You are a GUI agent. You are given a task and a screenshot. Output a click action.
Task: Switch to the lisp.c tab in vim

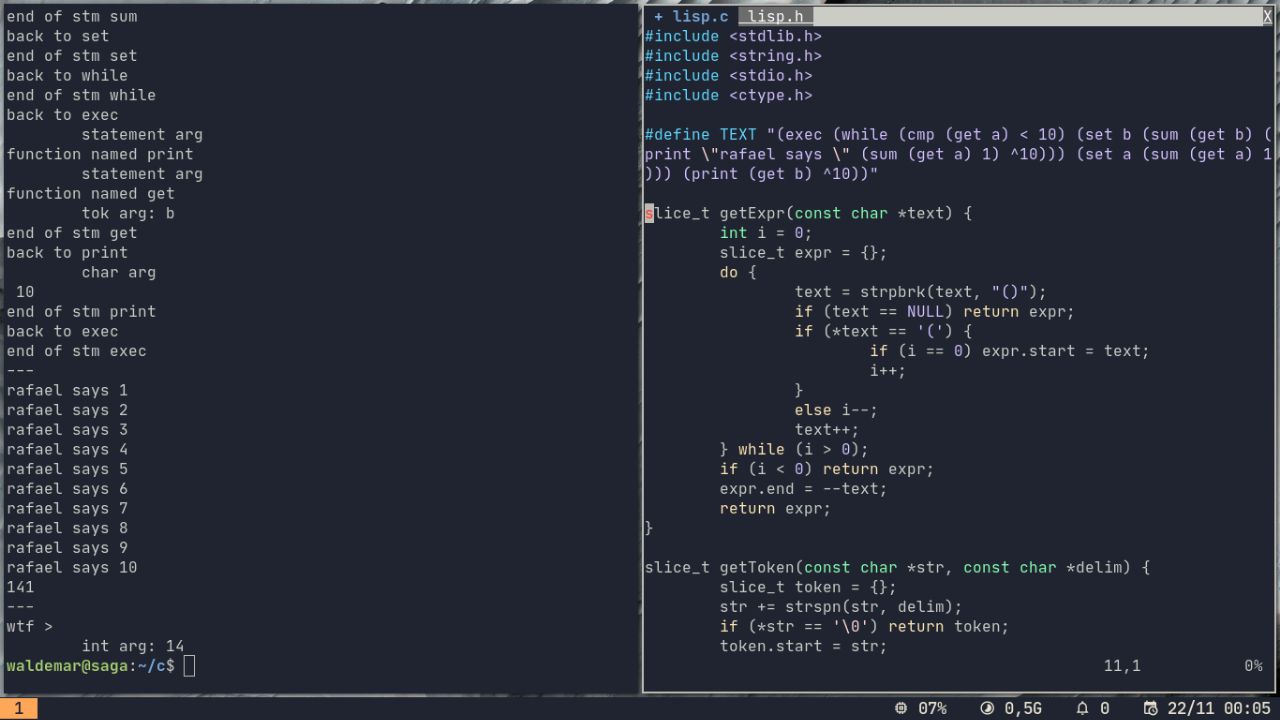pos(691,16)
